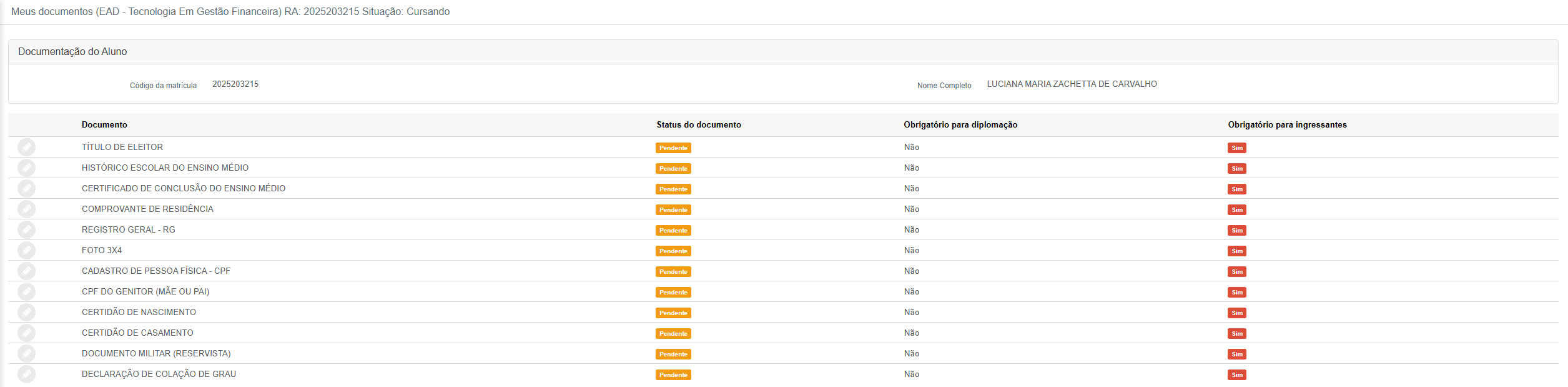Click the Status do documento column header

[x=698, y=125]
